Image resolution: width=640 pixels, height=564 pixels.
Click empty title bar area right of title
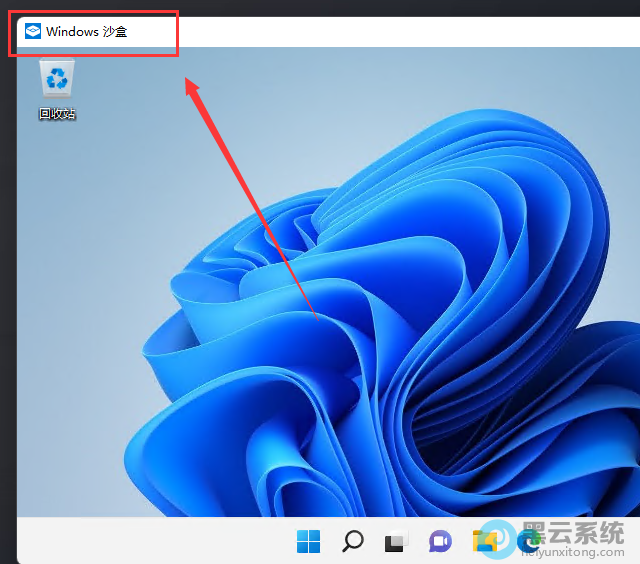[400, 32]
